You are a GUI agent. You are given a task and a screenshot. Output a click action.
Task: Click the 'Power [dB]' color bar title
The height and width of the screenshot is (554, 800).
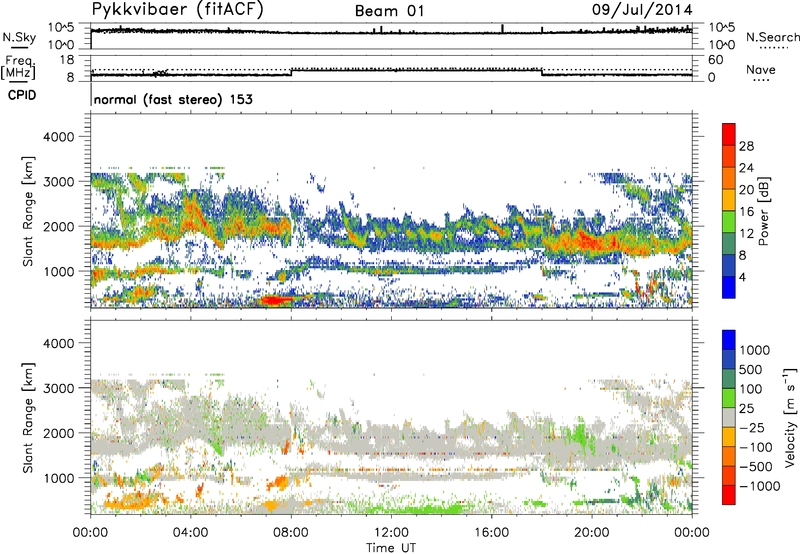tap(763, 211)
